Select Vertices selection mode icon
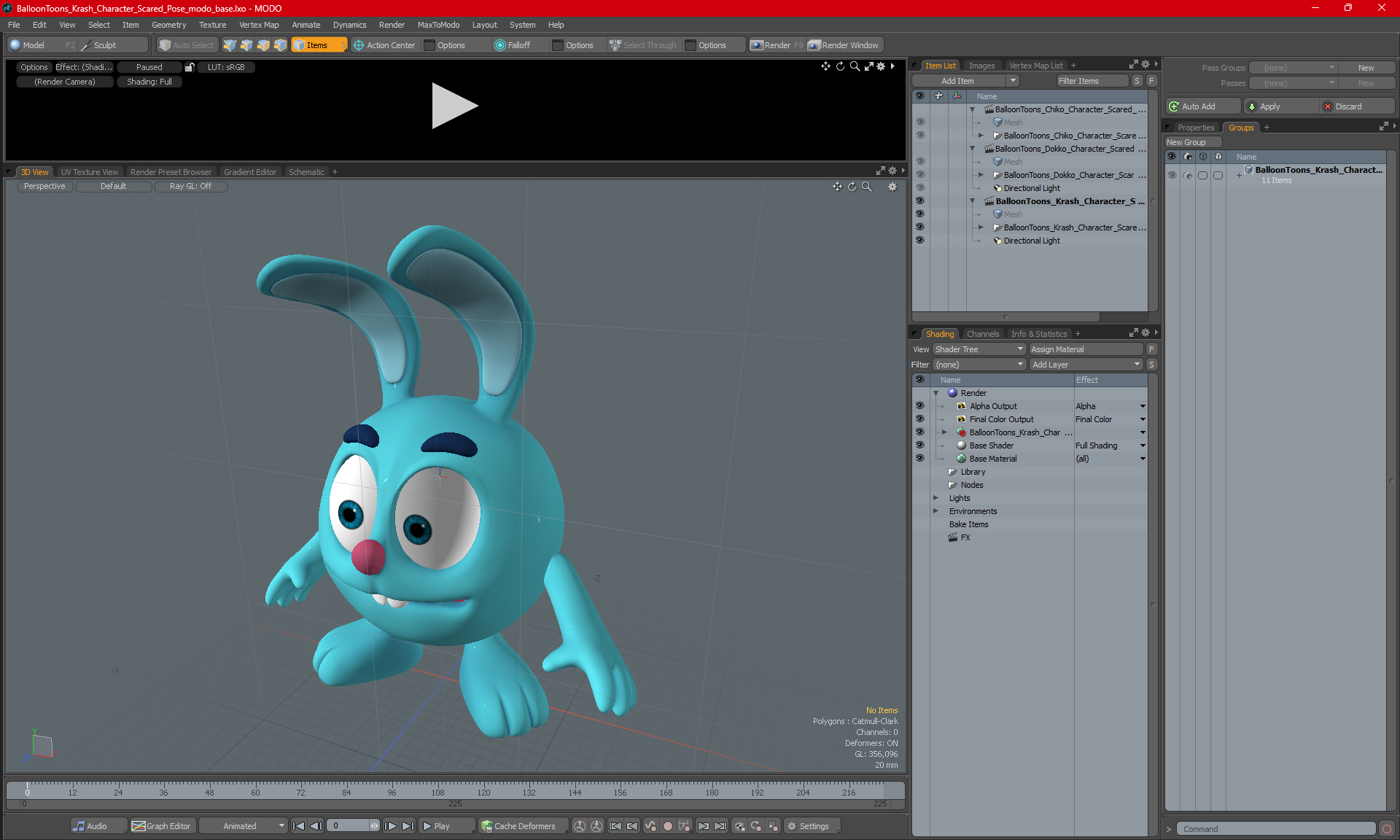 (x=230, y=45)
